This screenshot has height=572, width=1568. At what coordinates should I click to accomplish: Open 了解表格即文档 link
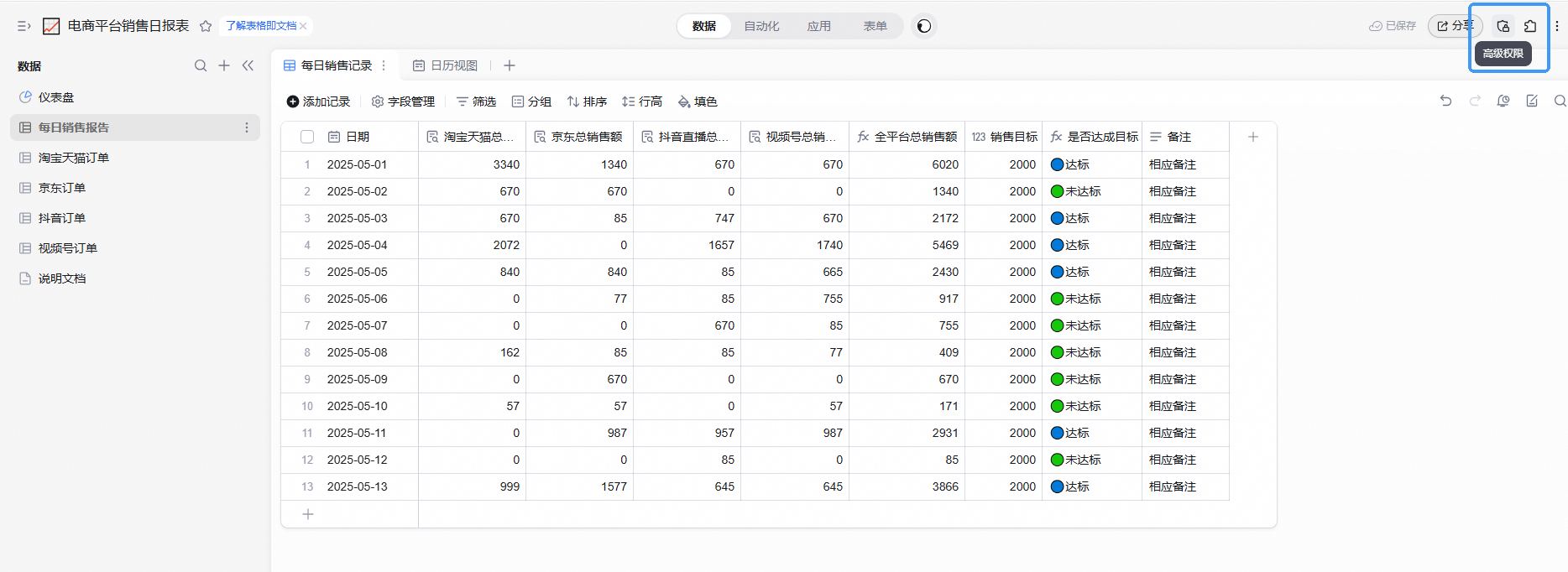pos(261,26)
